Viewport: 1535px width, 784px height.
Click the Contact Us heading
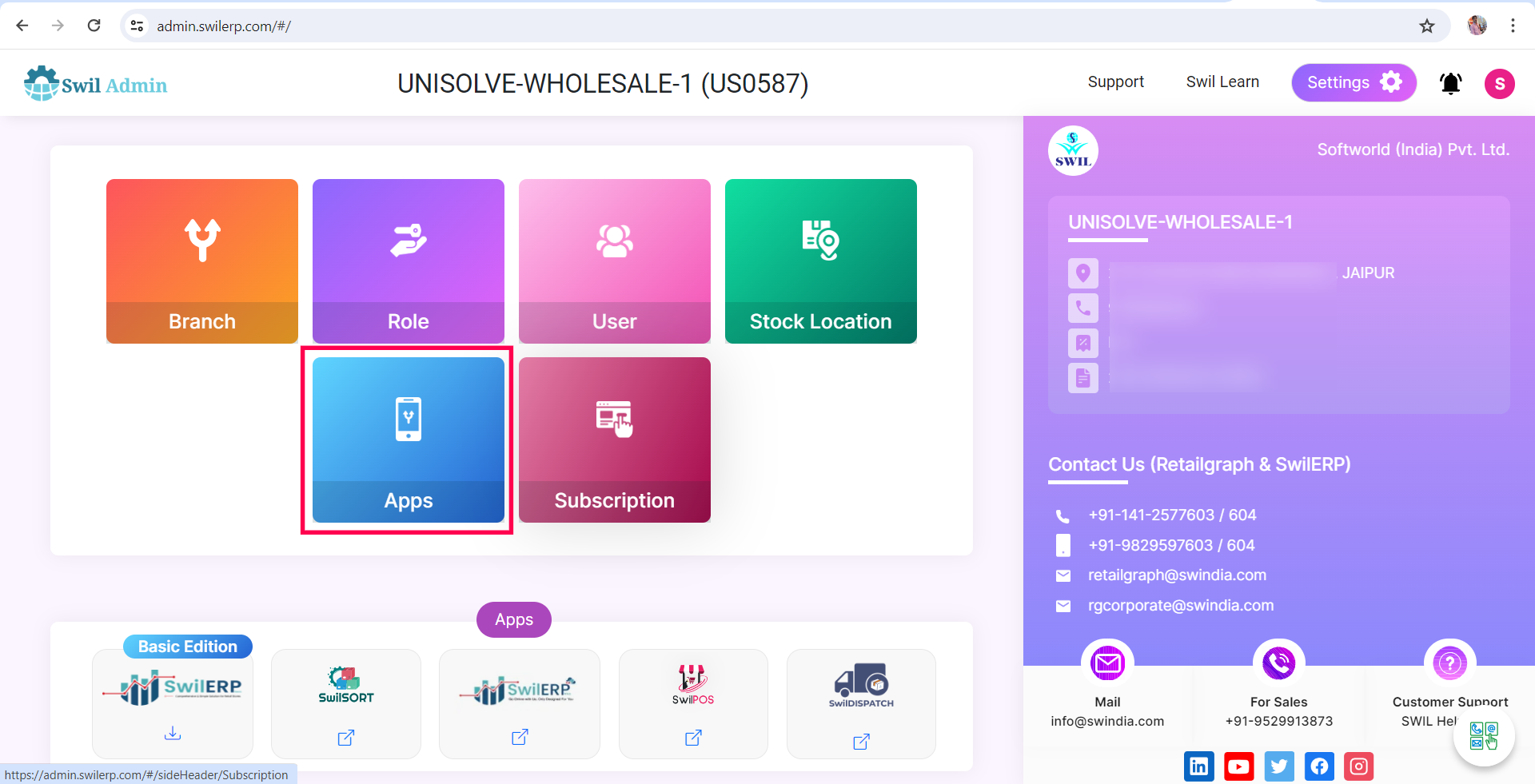click(1199, 464)
